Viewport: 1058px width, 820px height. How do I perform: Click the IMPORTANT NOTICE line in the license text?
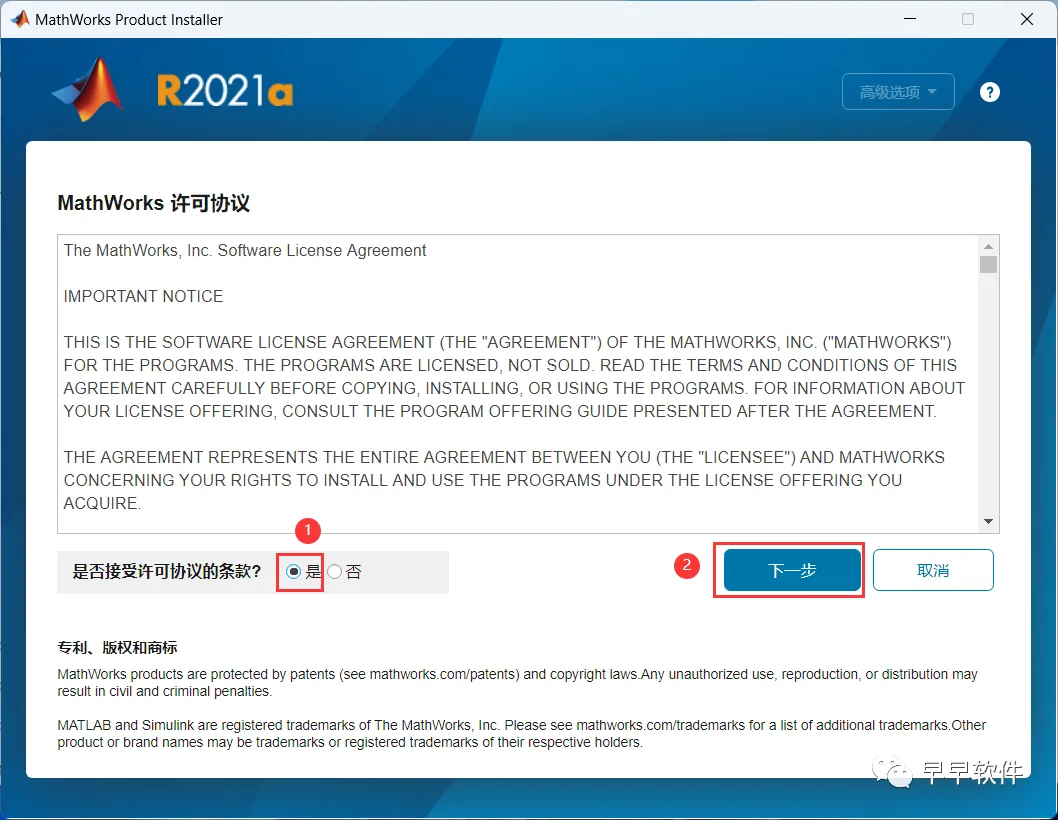click(x=143, y=296)
